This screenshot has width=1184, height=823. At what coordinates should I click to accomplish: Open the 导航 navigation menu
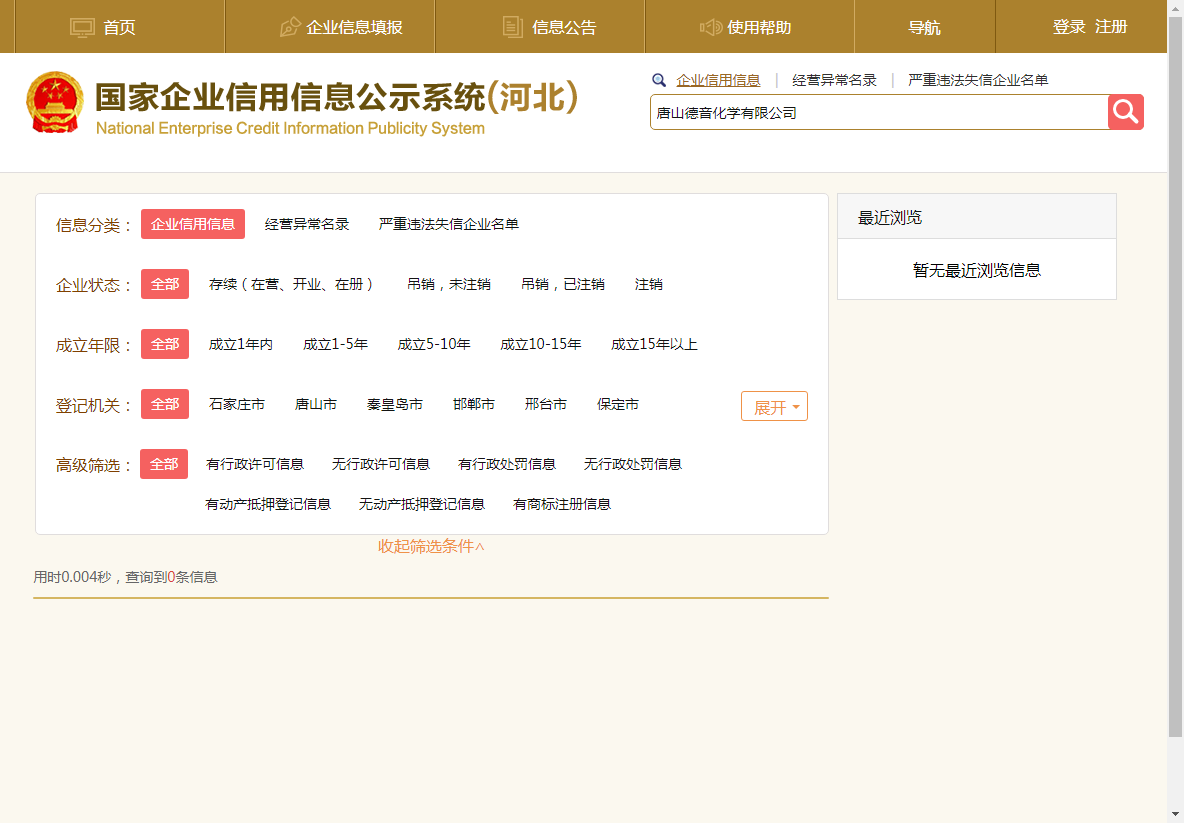[924, 27]
